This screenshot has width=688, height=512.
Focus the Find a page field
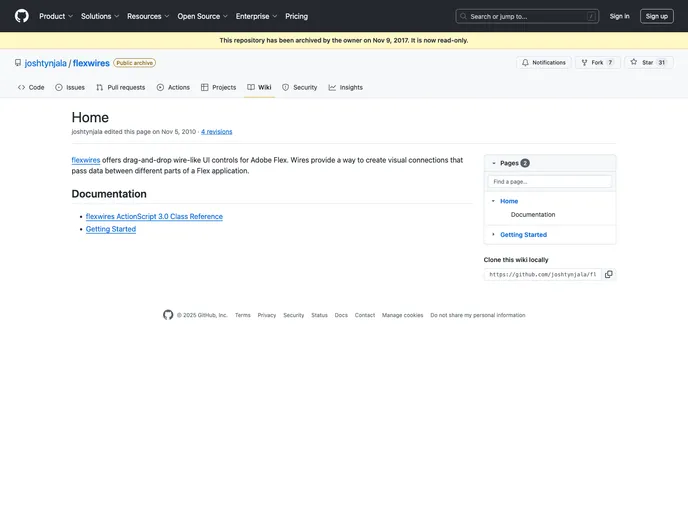tap(550, 182)
